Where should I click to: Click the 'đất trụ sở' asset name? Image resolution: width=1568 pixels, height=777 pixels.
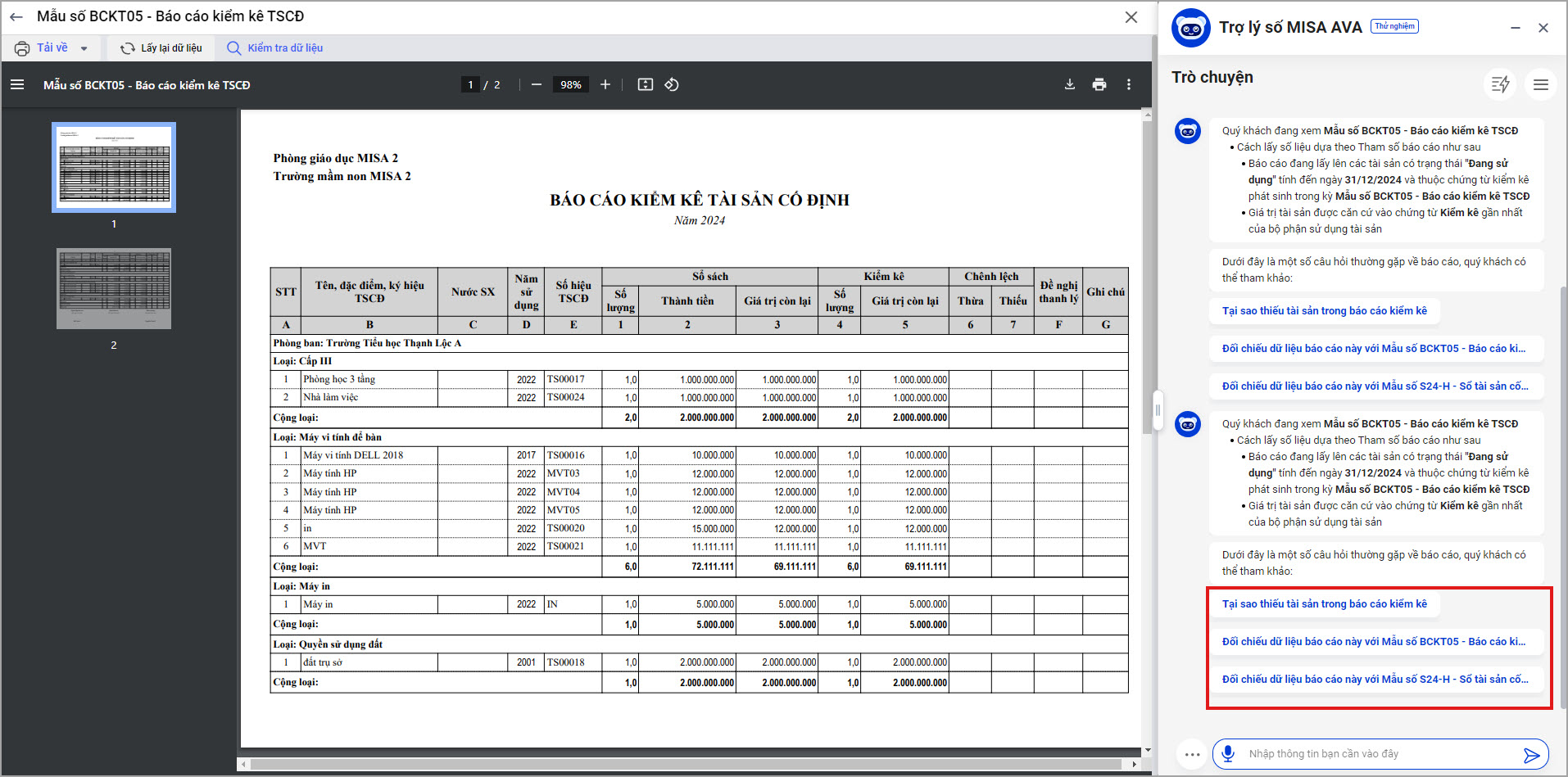point(323,662)
